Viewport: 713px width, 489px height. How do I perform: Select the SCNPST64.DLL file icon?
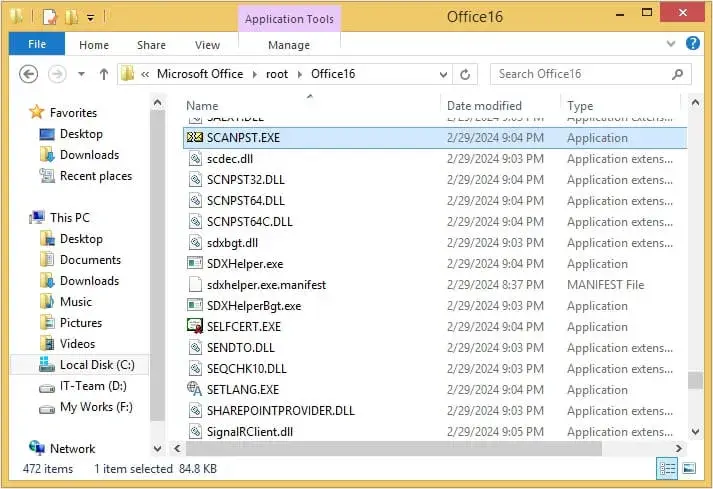click(x=195, y=200)
